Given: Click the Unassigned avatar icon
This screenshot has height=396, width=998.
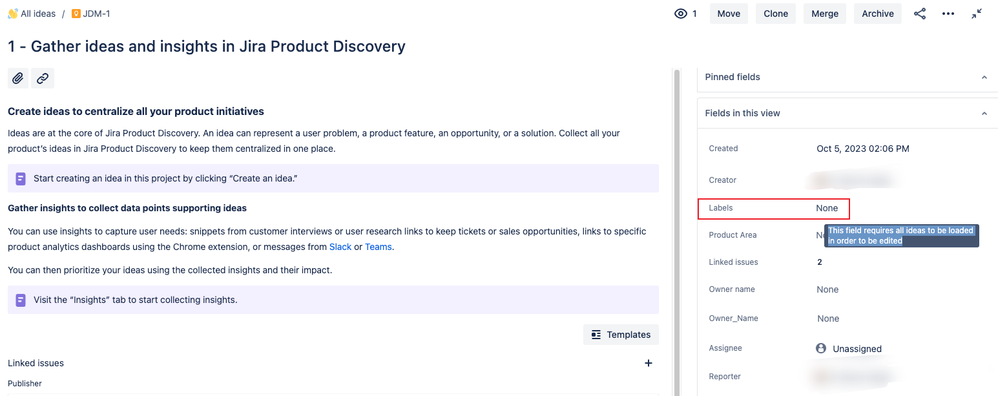Looking at the screenshot, I should click(x=821, y=348).
